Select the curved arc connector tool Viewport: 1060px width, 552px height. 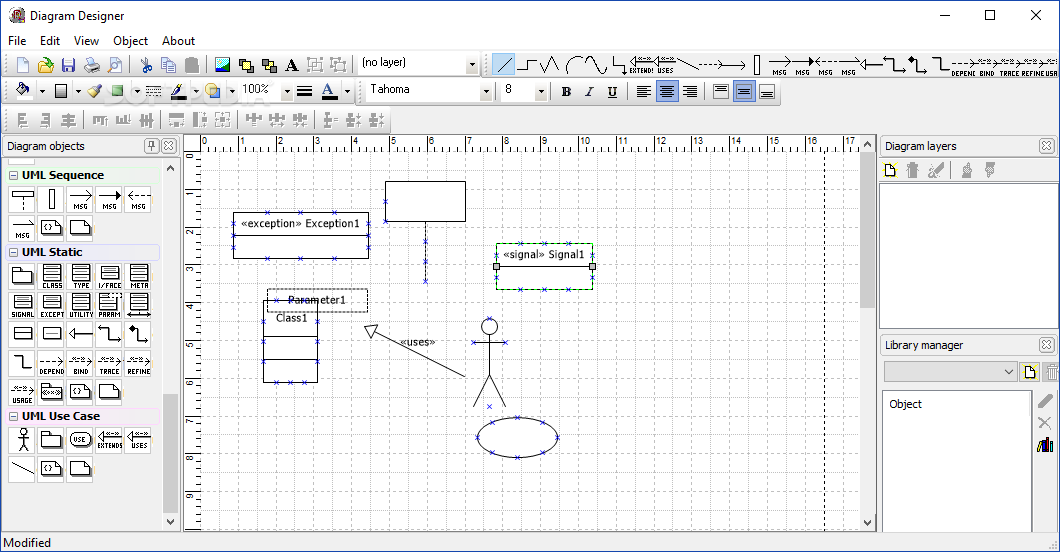[x=573, y=65]
